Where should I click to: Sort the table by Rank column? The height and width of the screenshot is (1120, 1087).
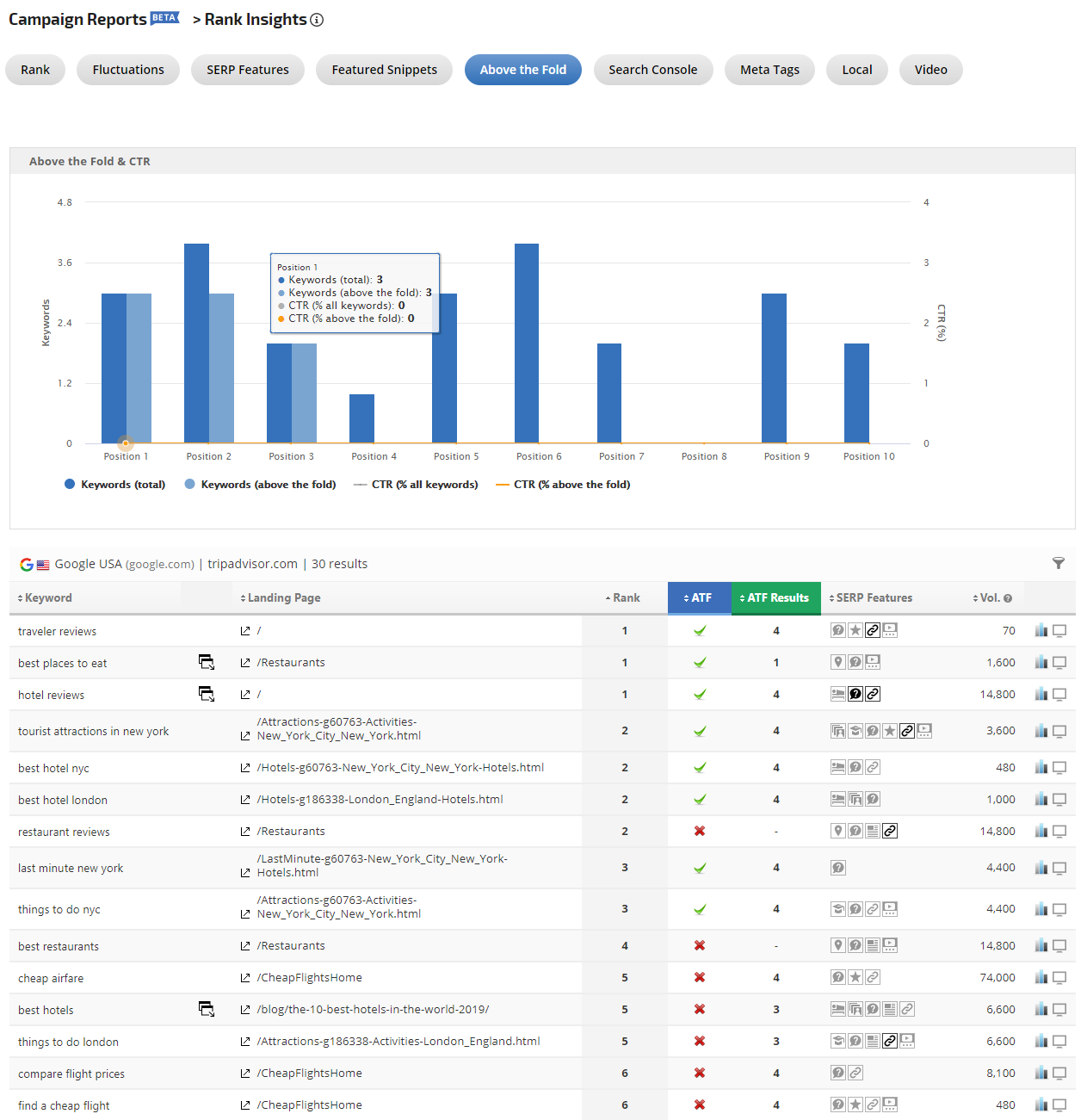click(x=626, y=598)
